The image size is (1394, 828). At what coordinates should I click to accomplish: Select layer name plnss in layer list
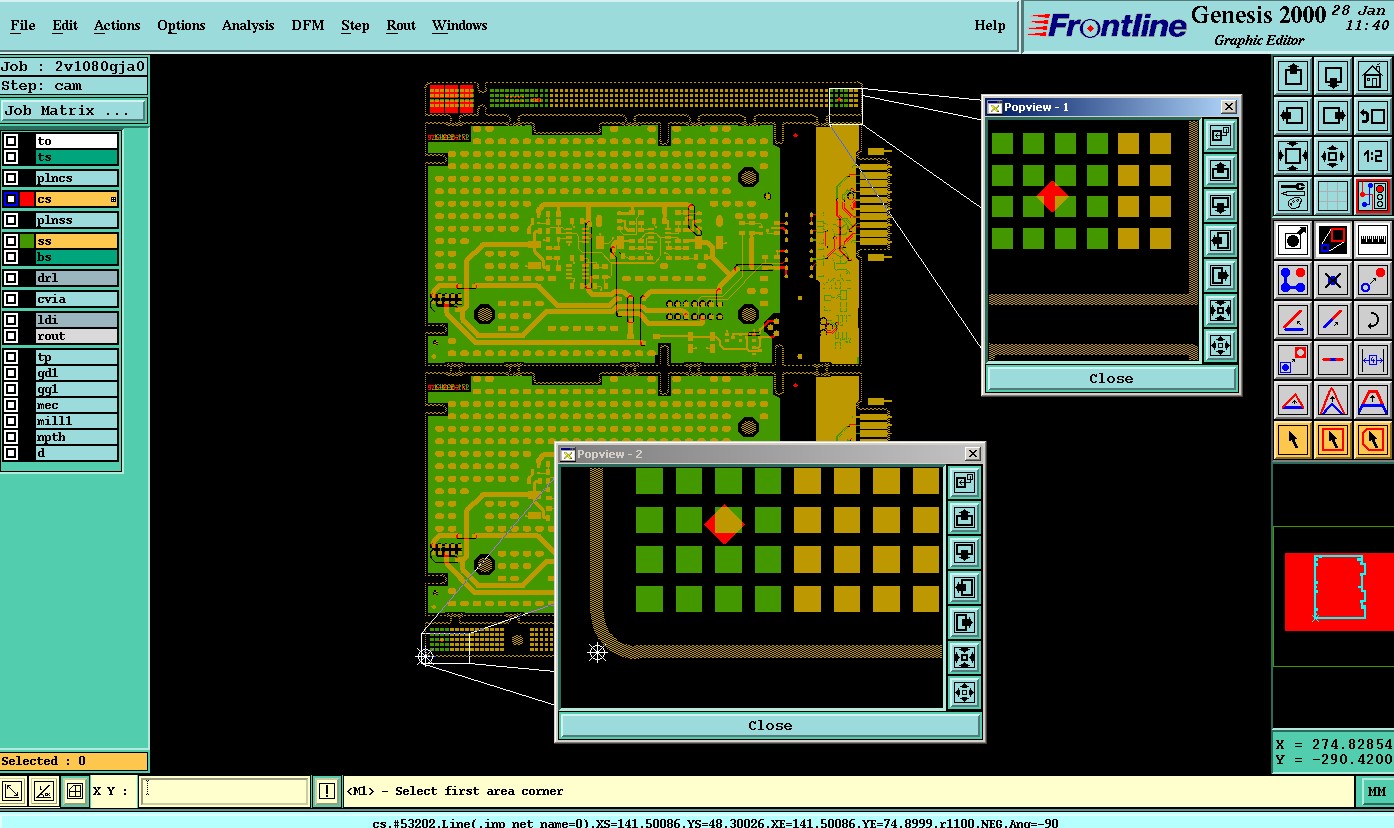pos(77,220)
